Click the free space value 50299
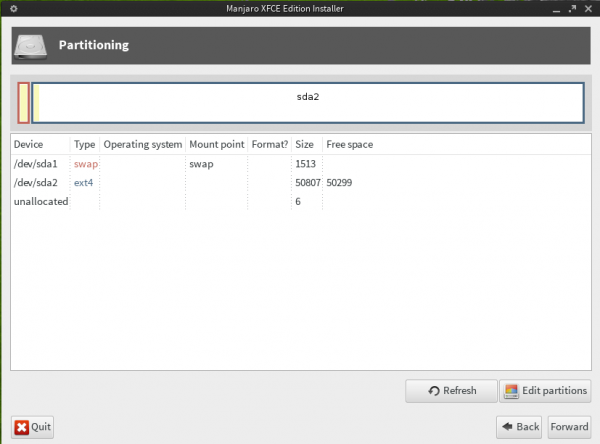This screenshot has height=444, width=600. 339,183
